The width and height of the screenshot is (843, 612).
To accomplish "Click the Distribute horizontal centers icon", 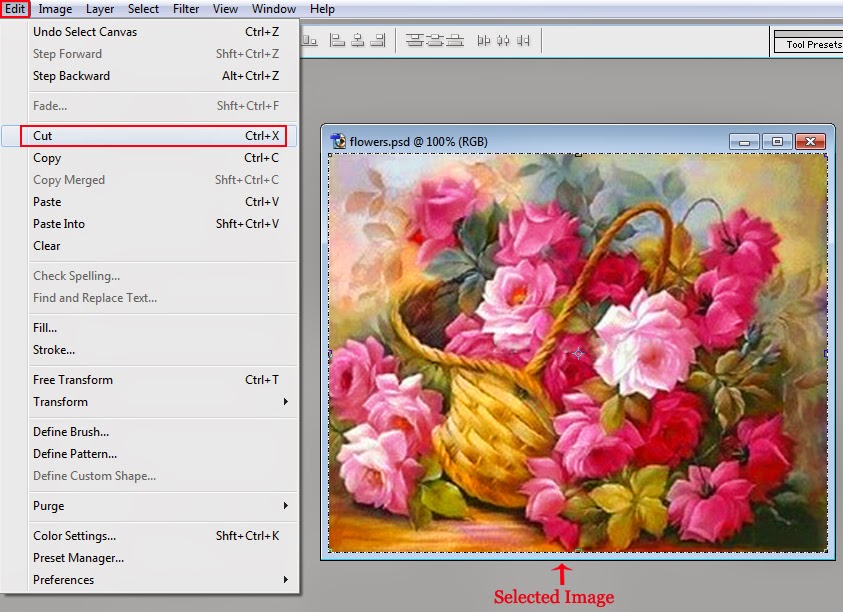I will [x=503, y=40].
